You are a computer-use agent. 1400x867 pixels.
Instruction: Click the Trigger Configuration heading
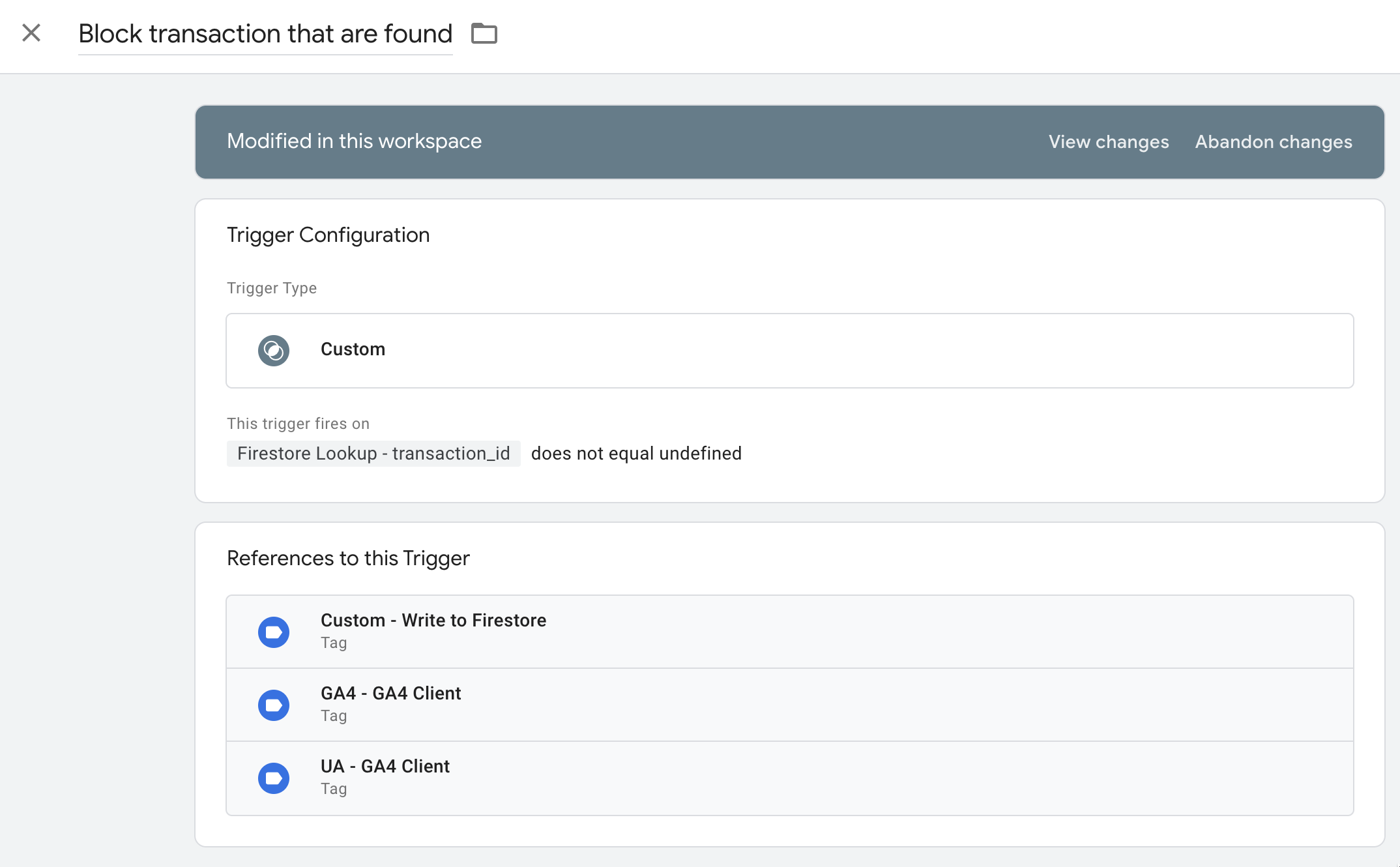[x=328, y=235]
